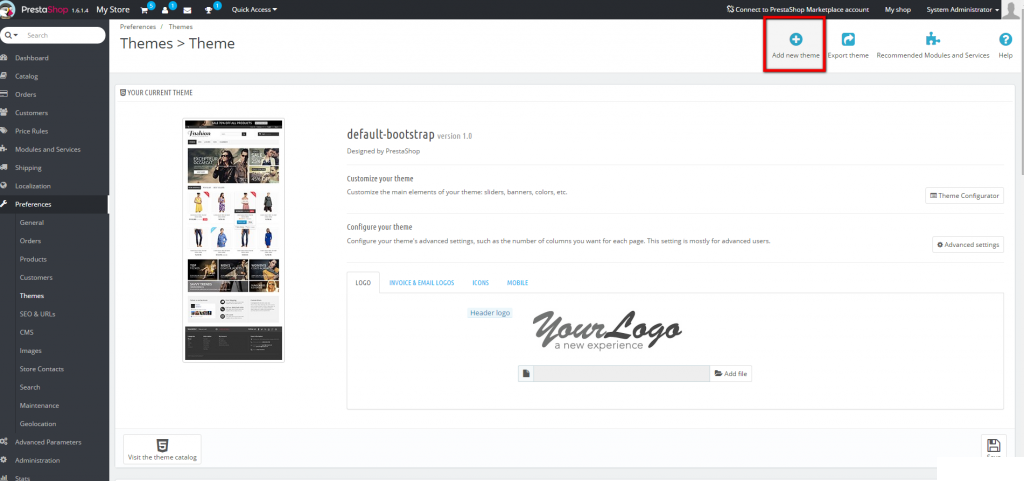Expand the search type dropdown magnifier

(x=11, y=35)
